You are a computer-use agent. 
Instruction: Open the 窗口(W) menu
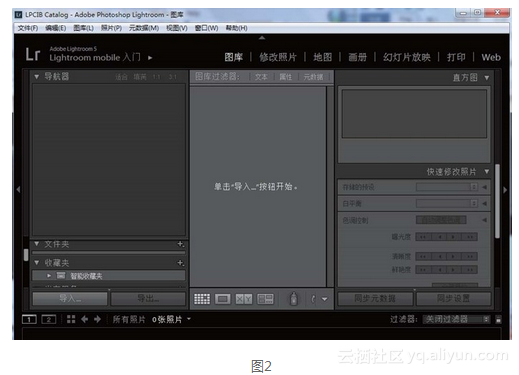[207, 28]
